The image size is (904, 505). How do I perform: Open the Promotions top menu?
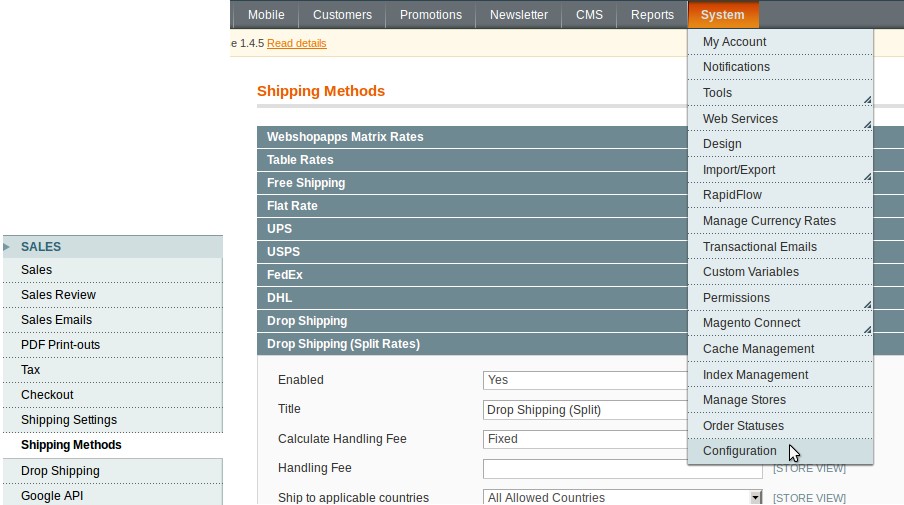tap(431, 15)
